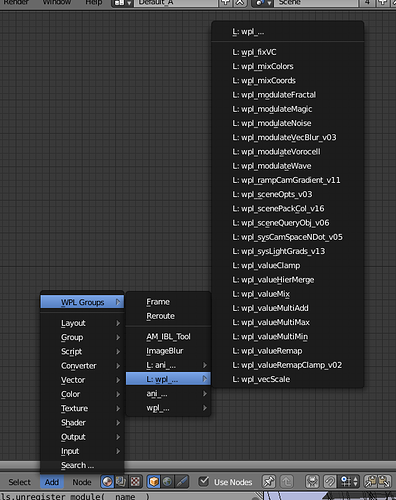Open the Node header menu
The width and height of the screenshot is (396, 500).
pos(82,482)
